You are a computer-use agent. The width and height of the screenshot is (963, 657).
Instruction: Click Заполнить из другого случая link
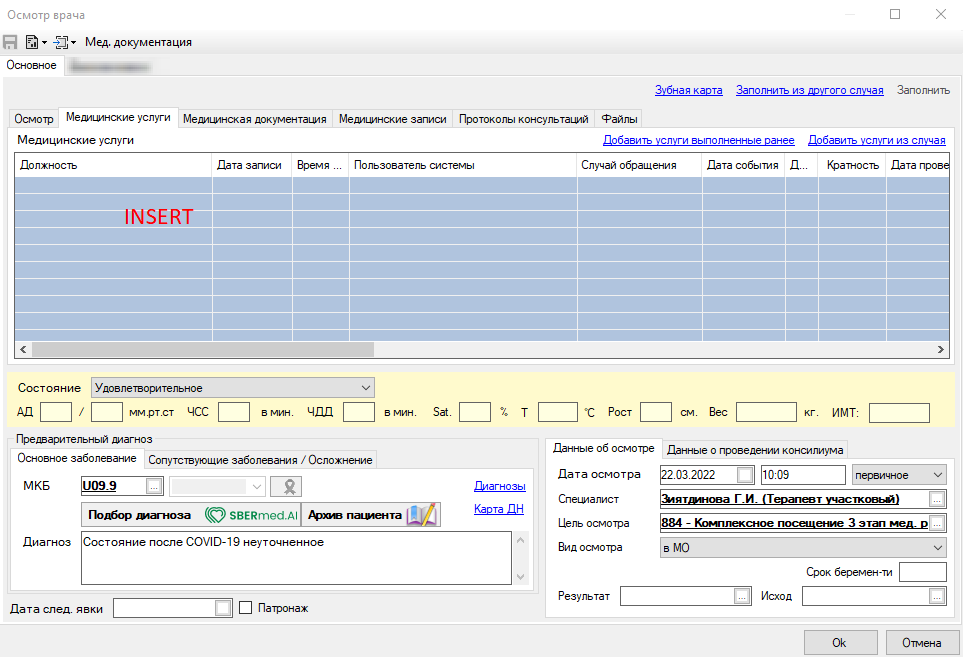[x=809, y=90]
